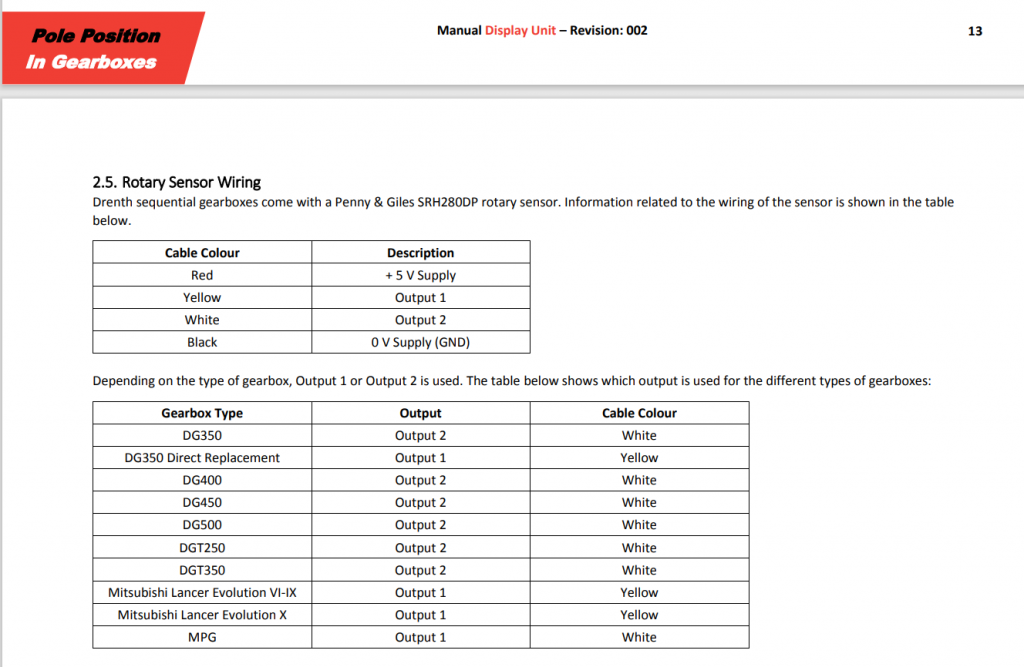1024x667 pixels.
Task: Click the 'Mitsubishi Lancer Evolution VI-IX' cell
Action: tap(202, 593)
